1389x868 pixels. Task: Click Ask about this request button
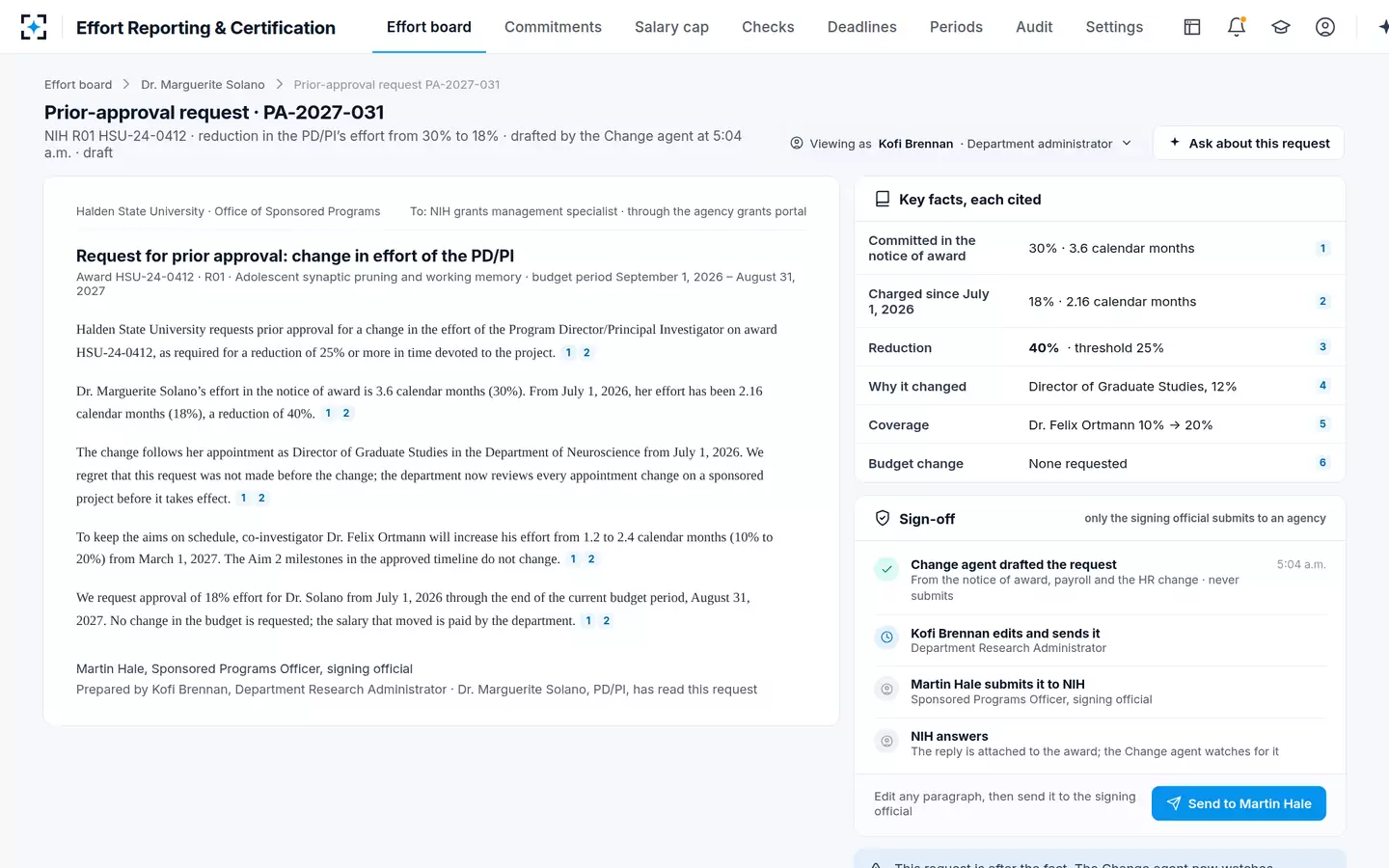tap(1249, 143)
